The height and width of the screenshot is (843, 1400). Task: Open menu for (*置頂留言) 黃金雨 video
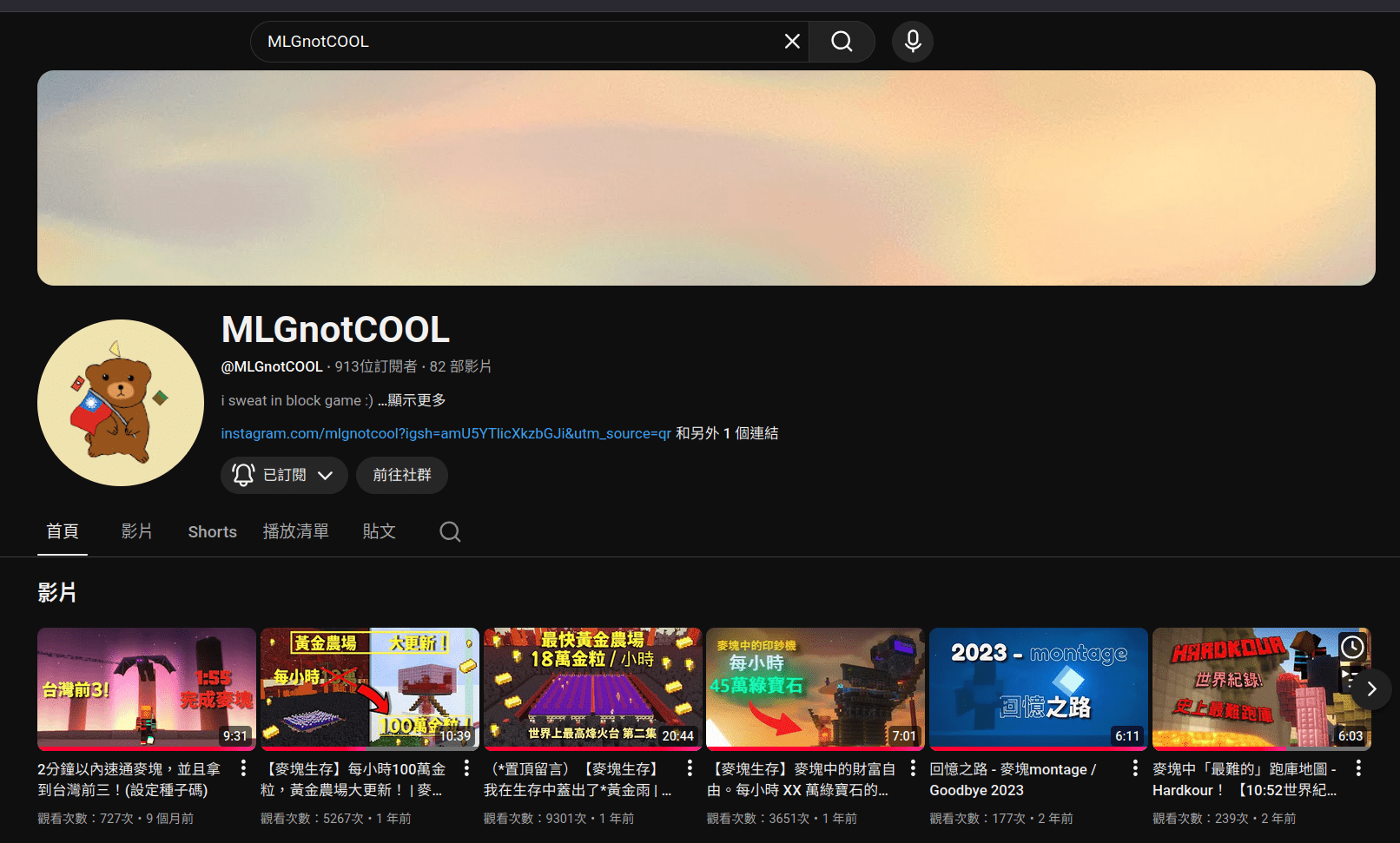click(690, 768)
